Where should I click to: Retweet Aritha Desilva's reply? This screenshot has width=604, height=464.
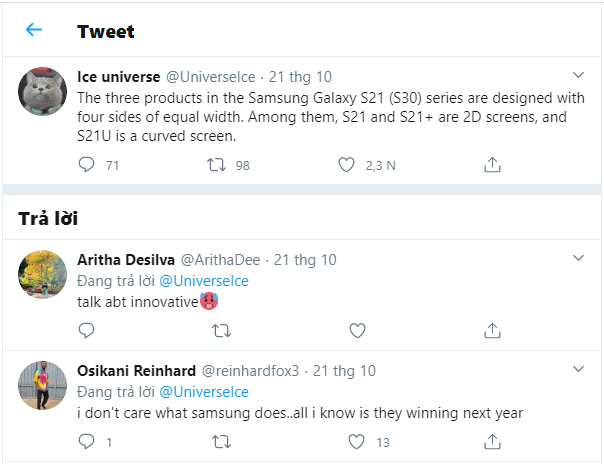point(222,329)
